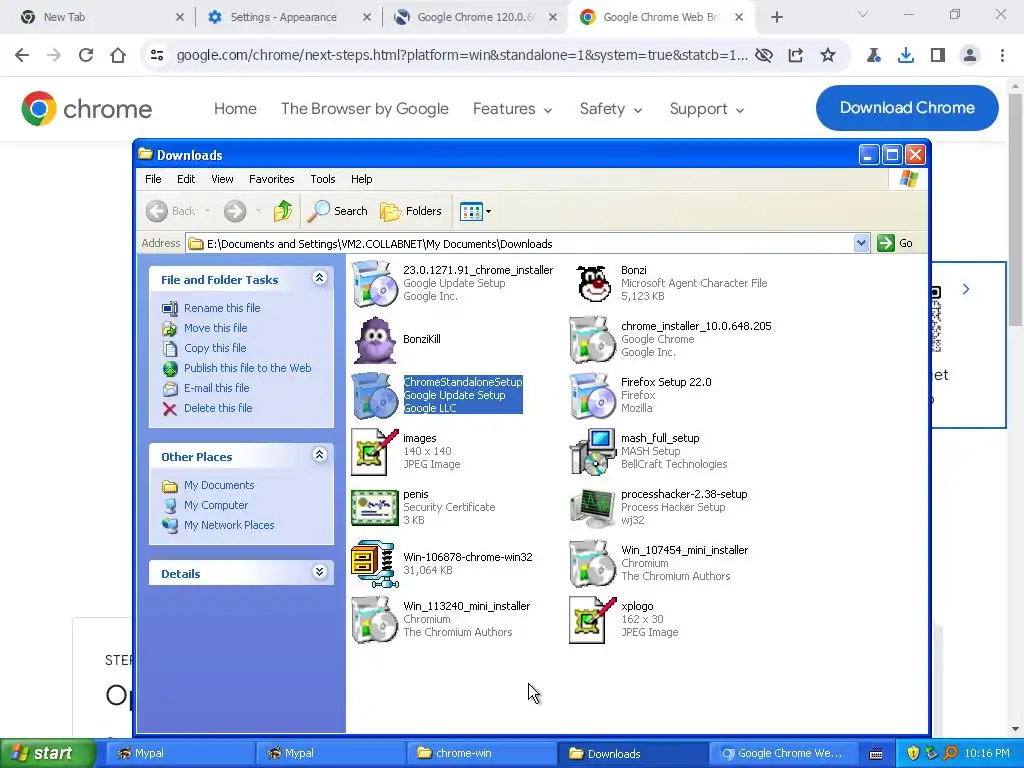Image resolution: width=1024 pixels, height=768 pixels.
Task: Bookmark page with the star icon
Action: point(828,55)
